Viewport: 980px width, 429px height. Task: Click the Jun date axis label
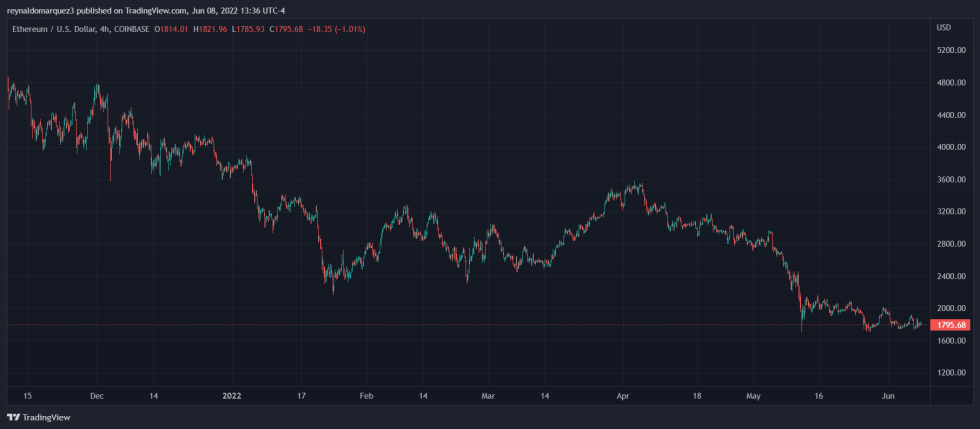pyautogui.click(x=888, y=396)
